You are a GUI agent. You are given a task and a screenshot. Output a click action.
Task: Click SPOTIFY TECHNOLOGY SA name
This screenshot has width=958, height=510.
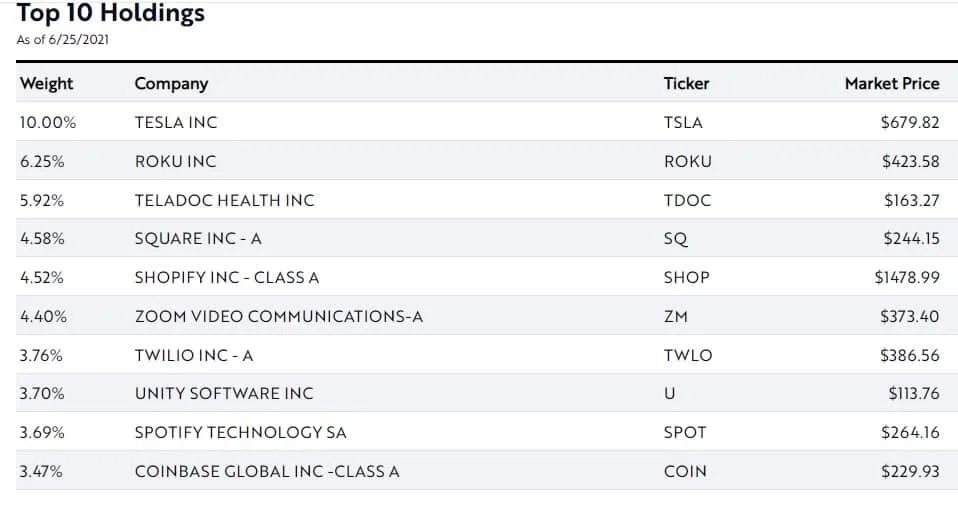[x=241, y=432]
